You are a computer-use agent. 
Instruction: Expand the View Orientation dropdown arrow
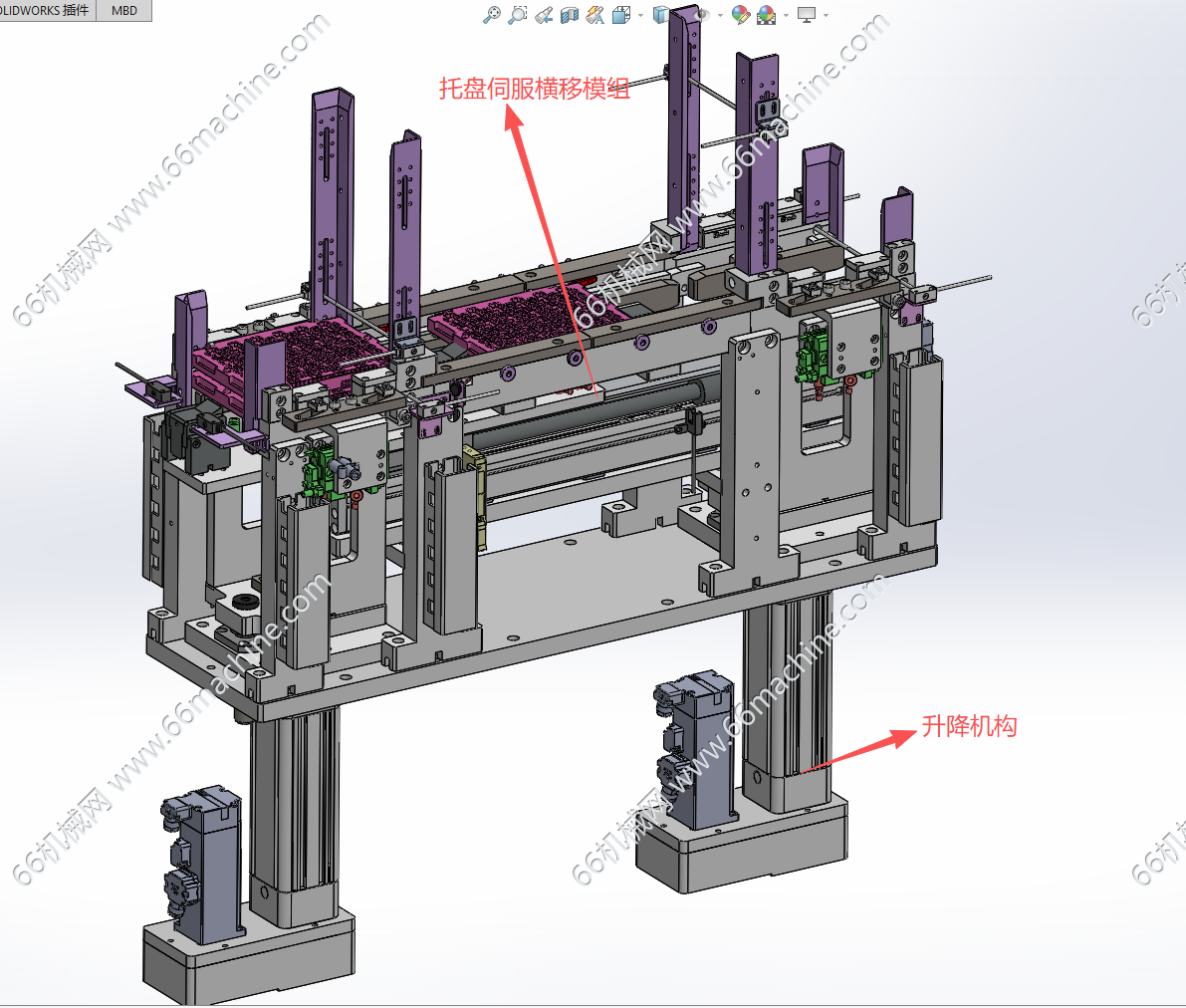pyautogui.click(x=640, y=15)
